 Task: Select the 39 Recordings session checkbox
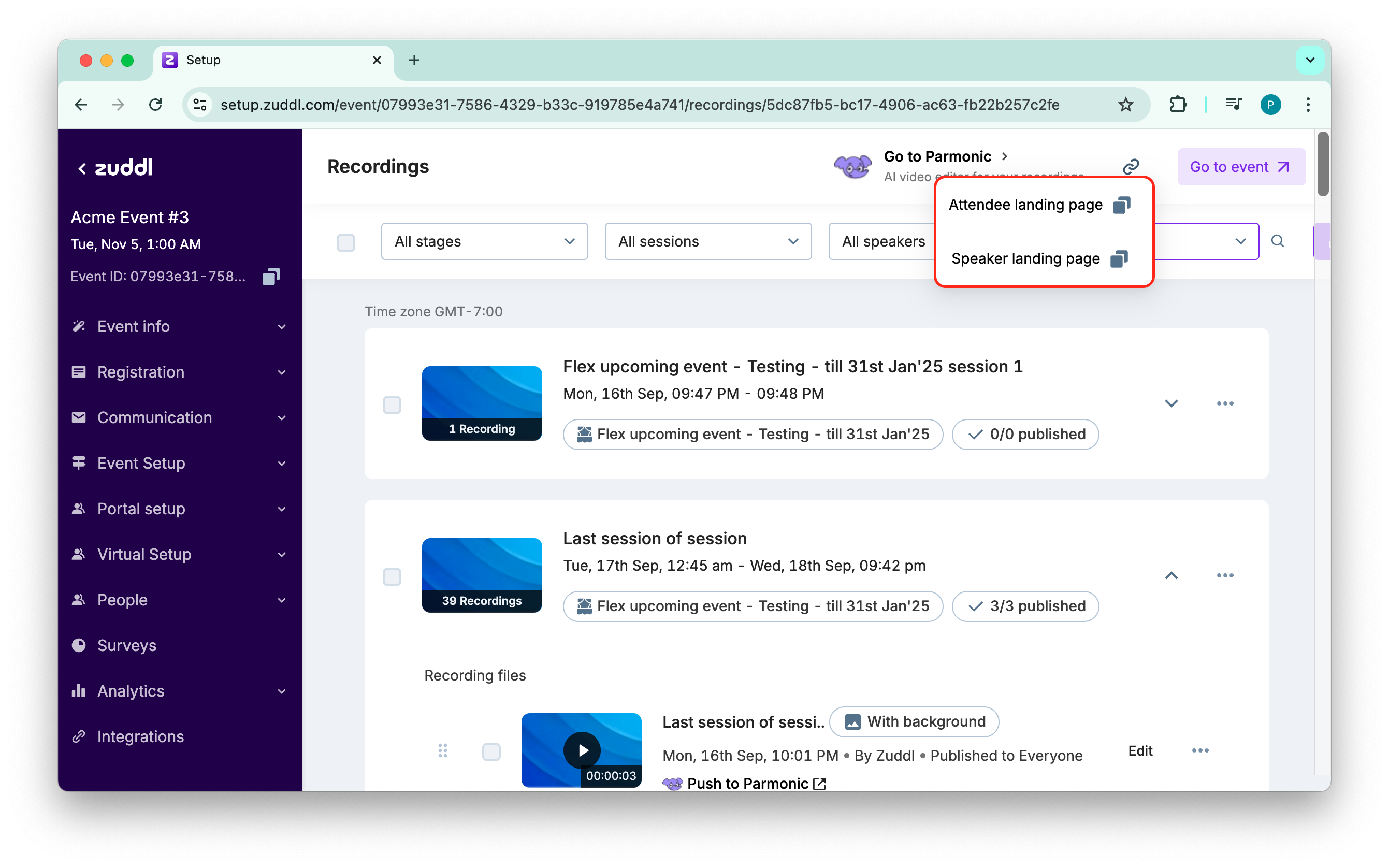click(x=392, y=576)
